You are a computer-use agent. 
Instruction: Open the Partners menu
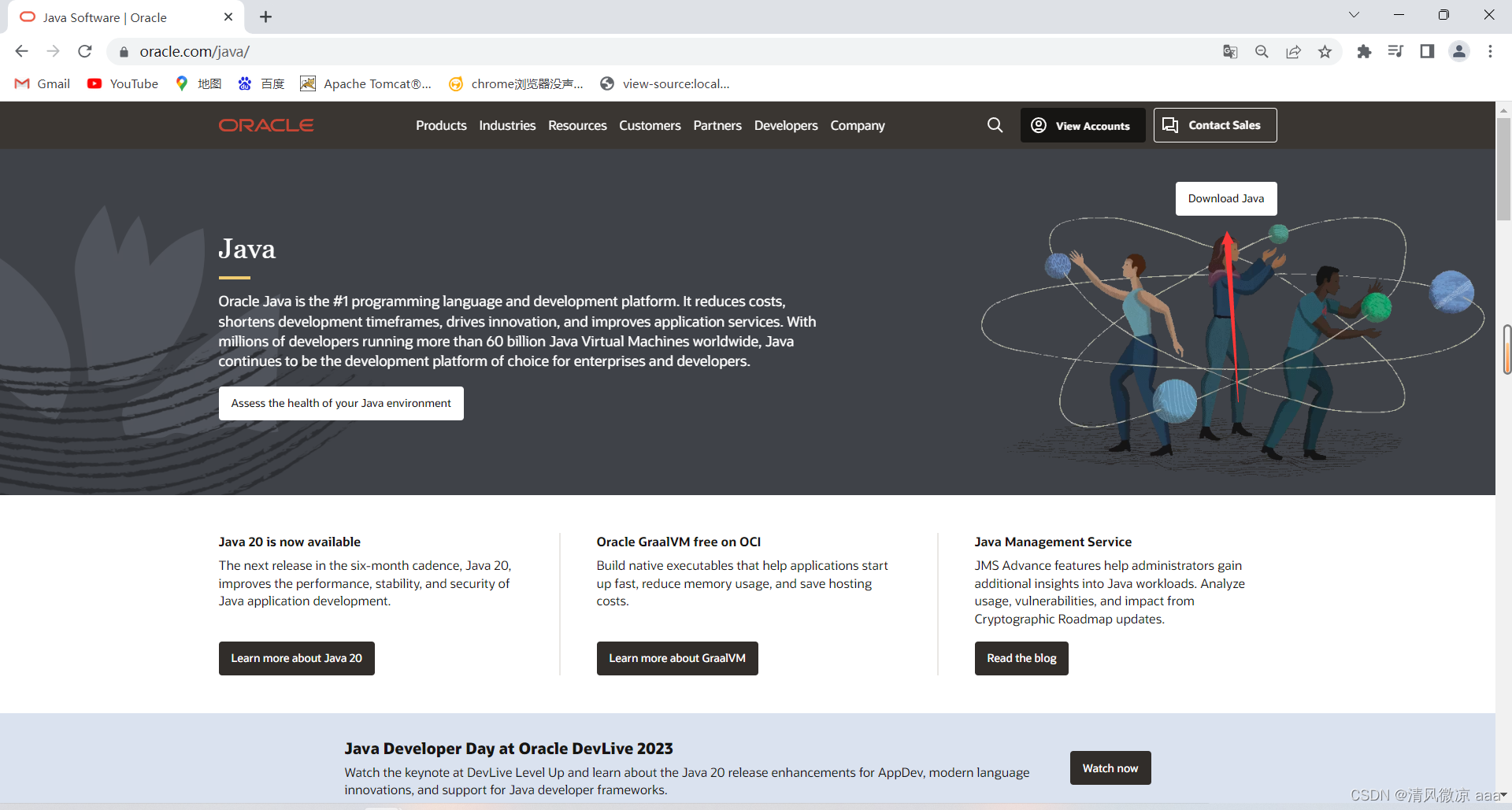click(x=717, y=125)
